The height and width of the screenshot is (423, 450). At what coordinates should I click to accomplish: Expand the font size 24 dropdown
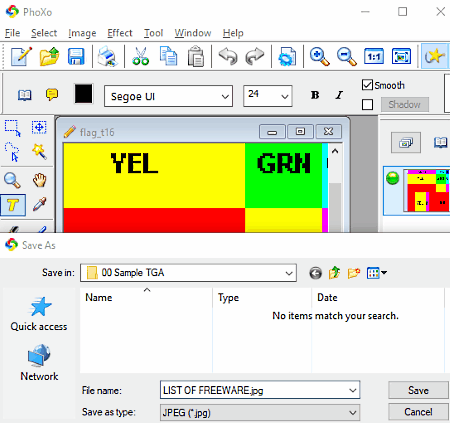[268, 96]
